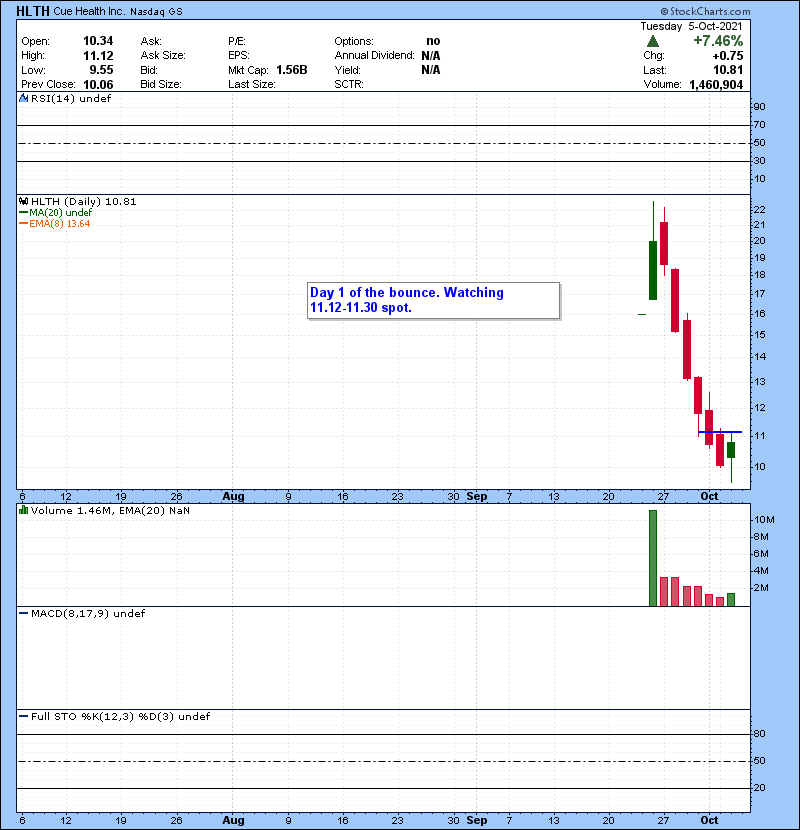The width and height of the screenshot is (800, 830).
Task: Click the green up-triangle beside +7.46%
Action: [x=653, y=41]
